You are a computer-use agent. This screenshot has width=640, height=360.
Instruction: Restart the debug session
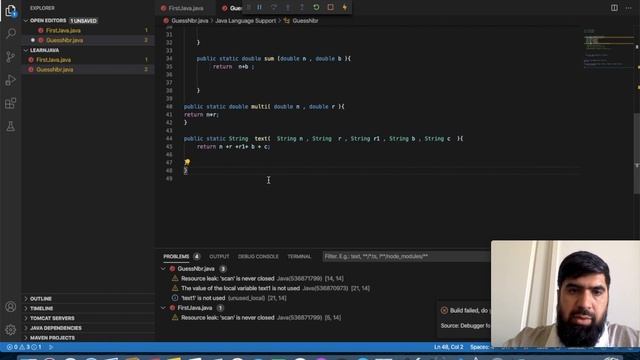pyautogui.click(x=316, y=7)
